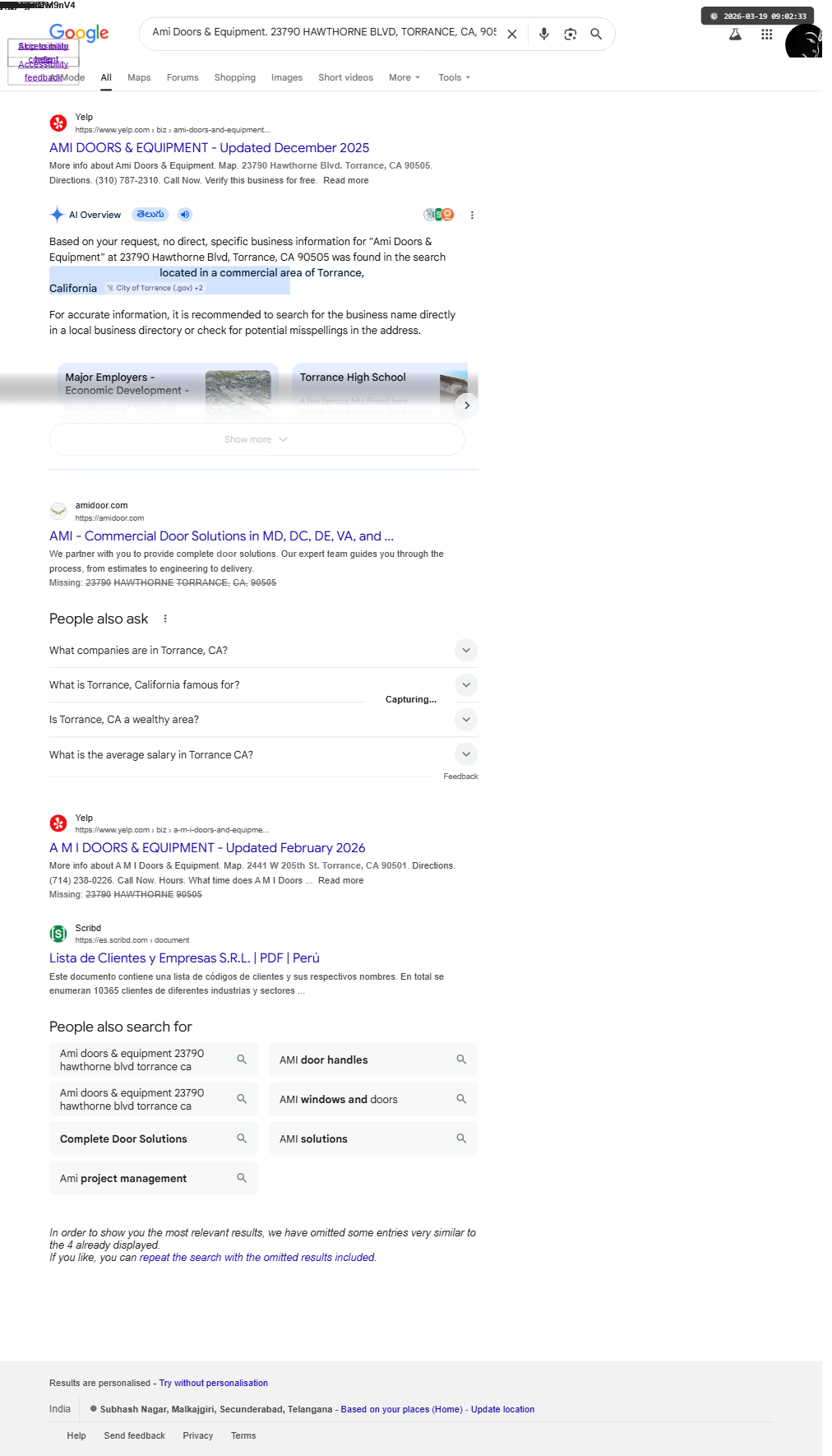Open 'AMI DOORS & EQUIPMENT - Updated December 2025'
Image resolution: width=832 pixels, height=1456 pixels.
coord(209,148)
